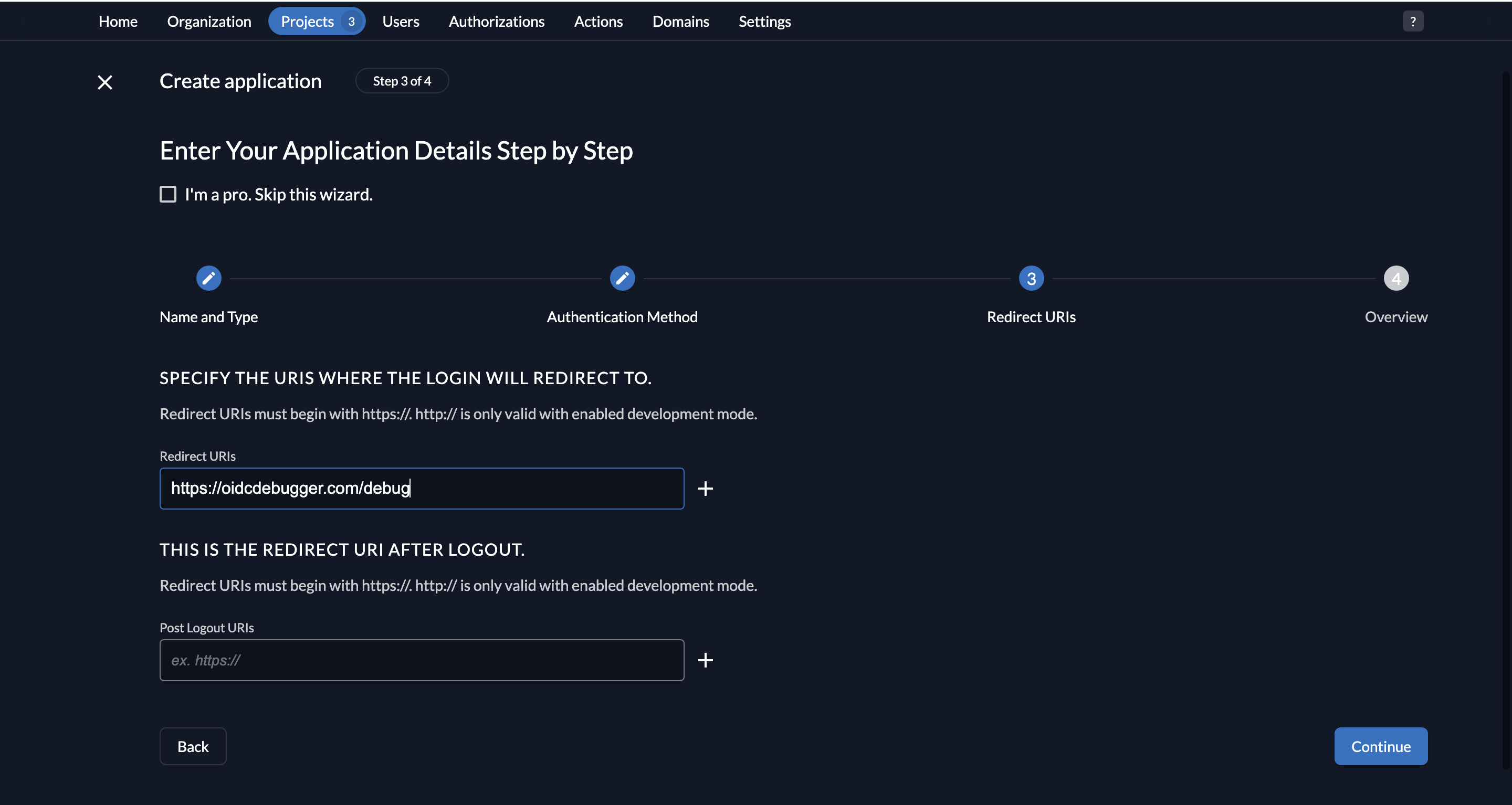Viewport: 1512px width, 805px height.
Task: Enable the I'm a pro skip wizard checkbox
Action: pos(168,194)
